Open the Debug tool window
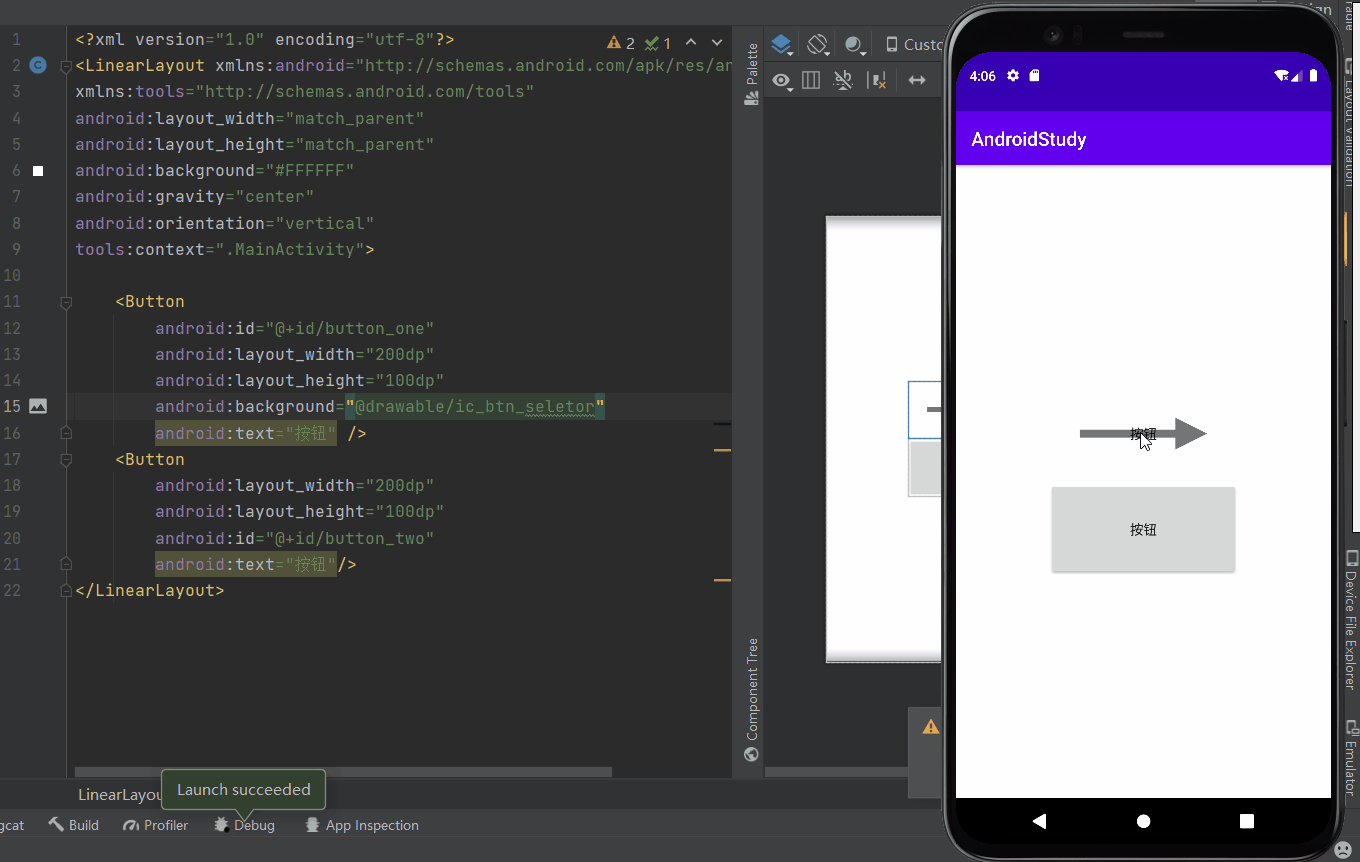Viewport: 1360px width, 862px height. pos(244,825)
